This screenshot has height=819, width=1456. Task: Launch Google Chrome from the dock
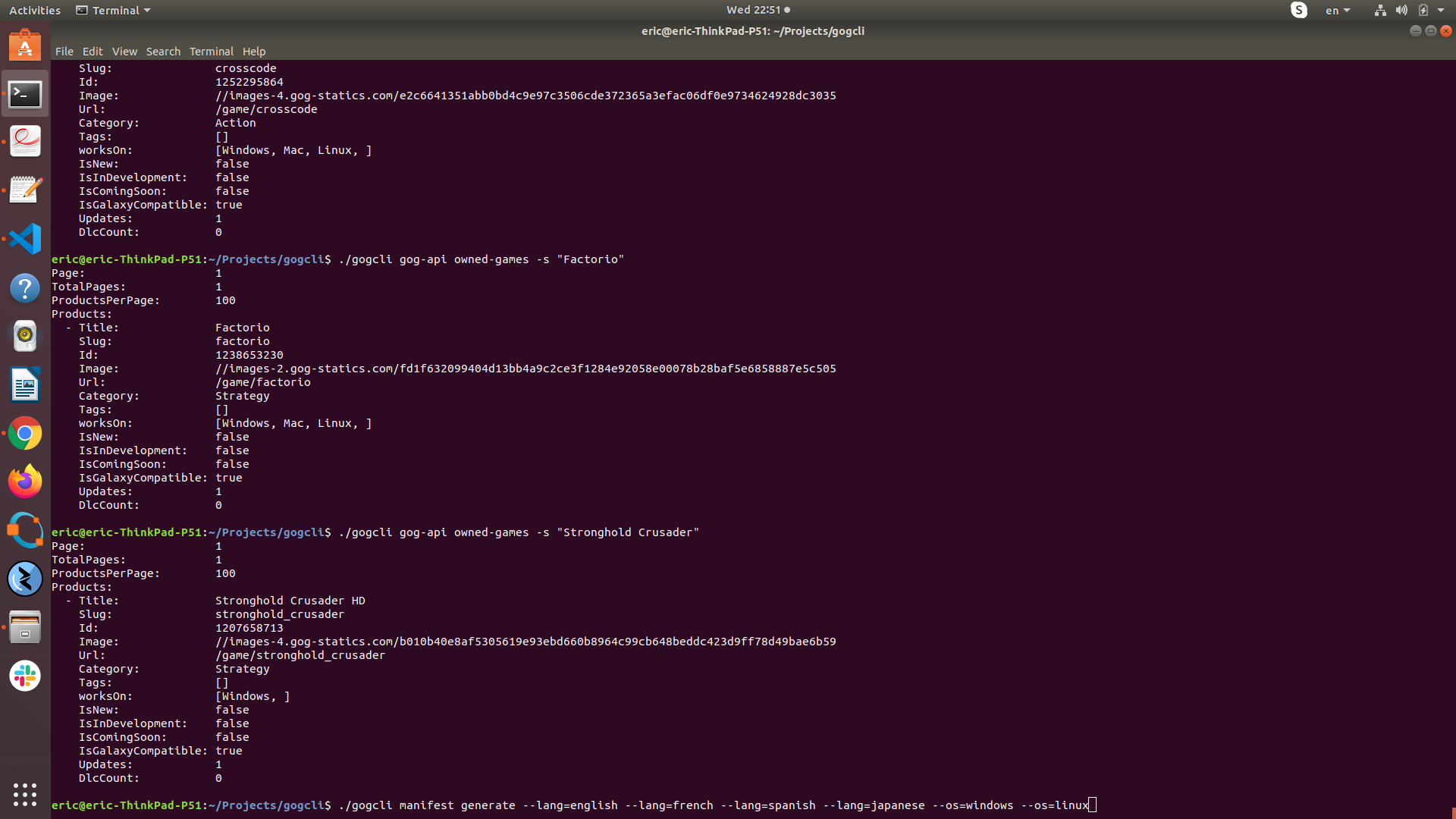pos(25,434)
